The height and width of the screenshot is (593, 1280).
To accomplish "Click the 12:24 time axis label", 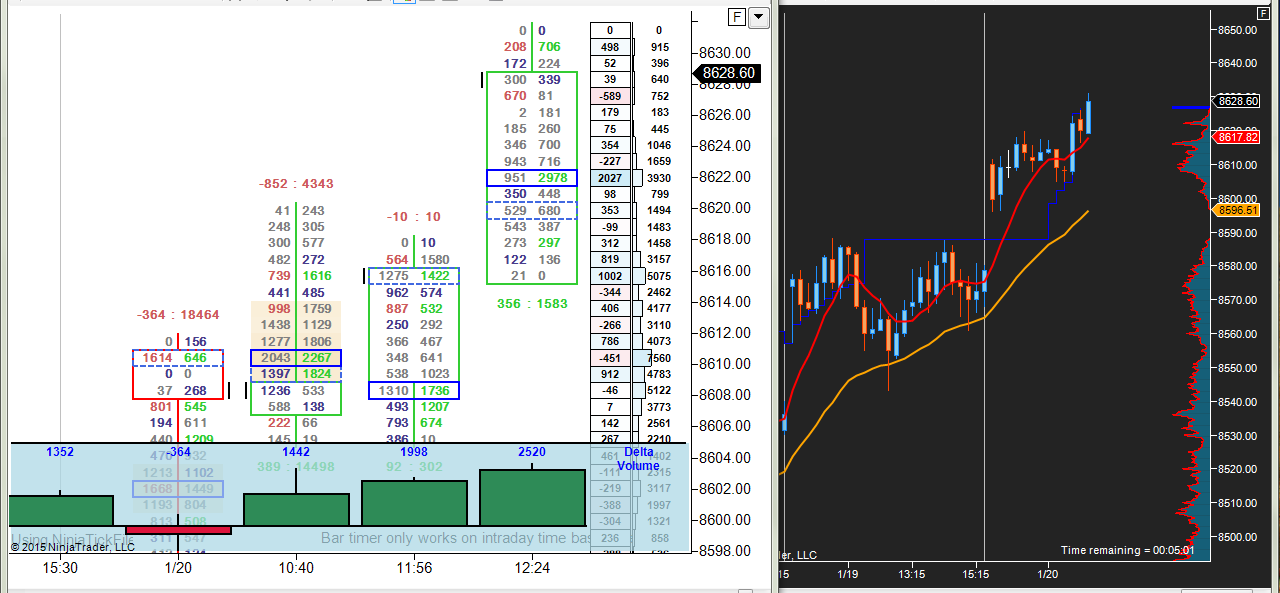I will (531, 568).
